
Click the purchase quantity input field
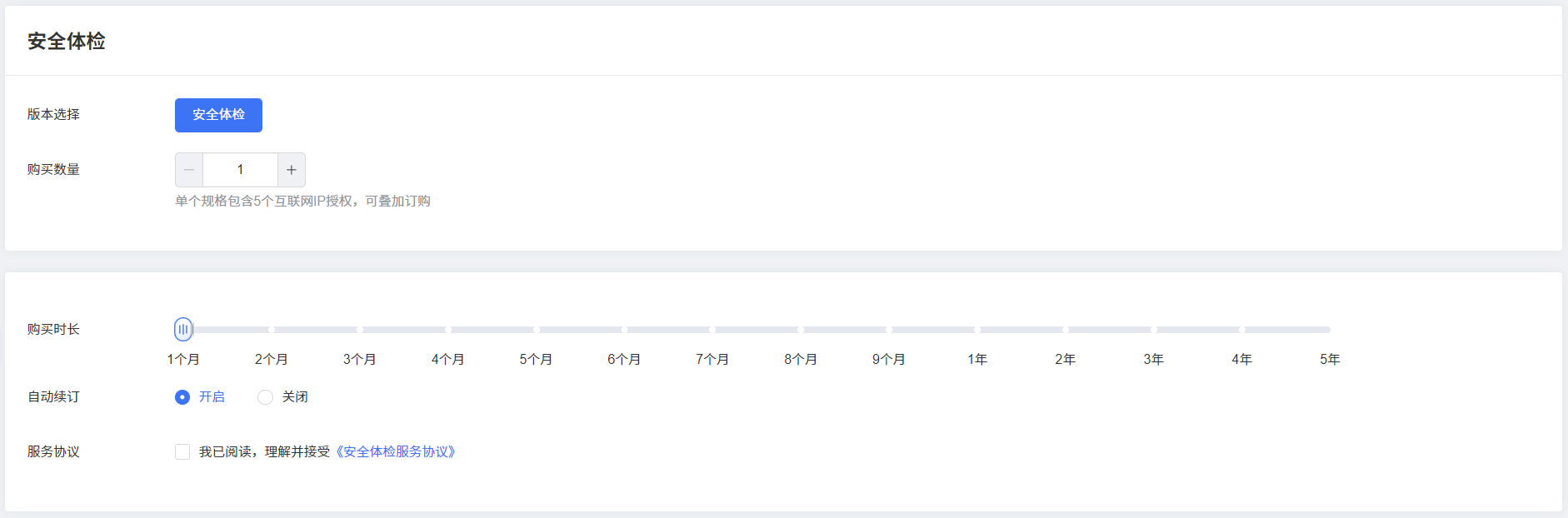pos(240,170)
